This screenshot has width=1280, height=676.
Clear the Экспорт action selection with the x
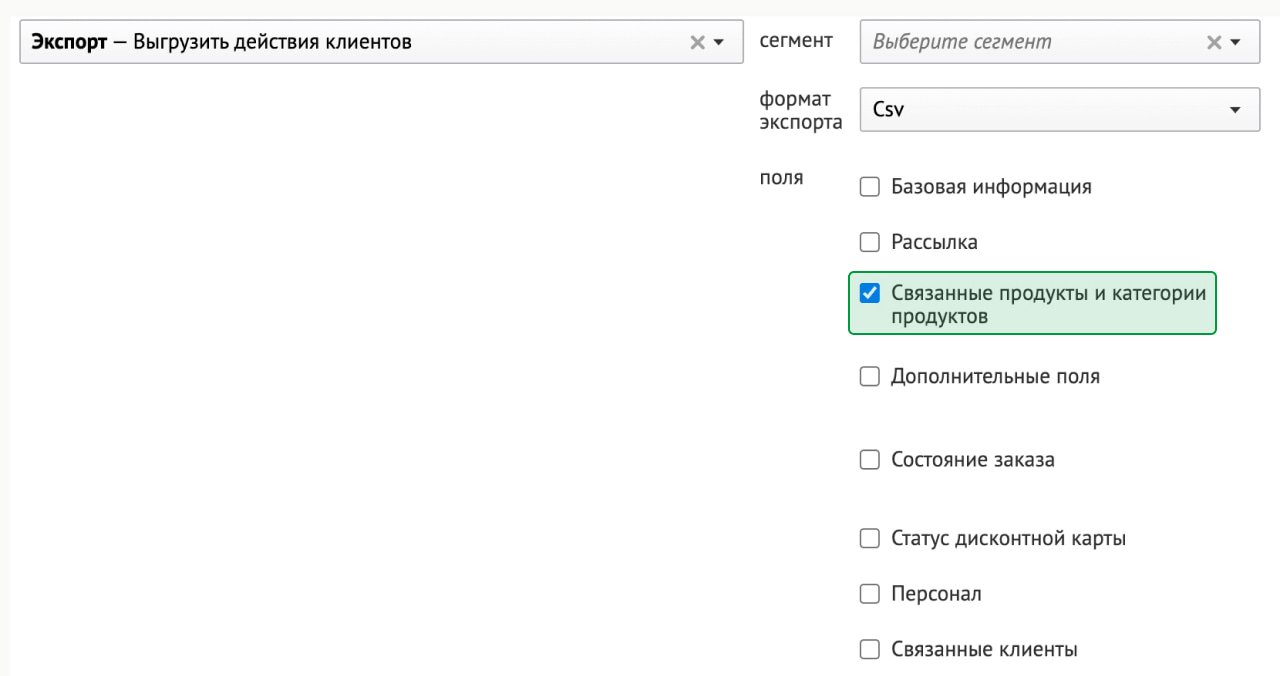(697, 43)
